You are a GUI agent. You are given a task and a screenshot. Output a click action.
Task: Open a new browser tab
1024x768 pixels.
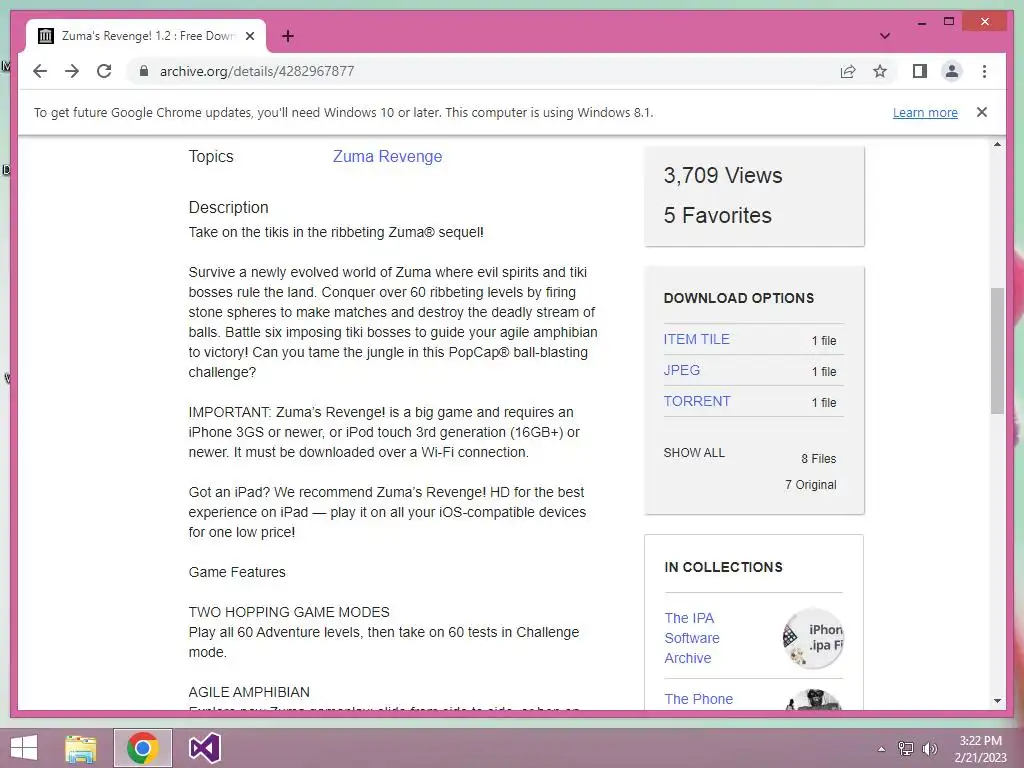(x=288, y=36)
